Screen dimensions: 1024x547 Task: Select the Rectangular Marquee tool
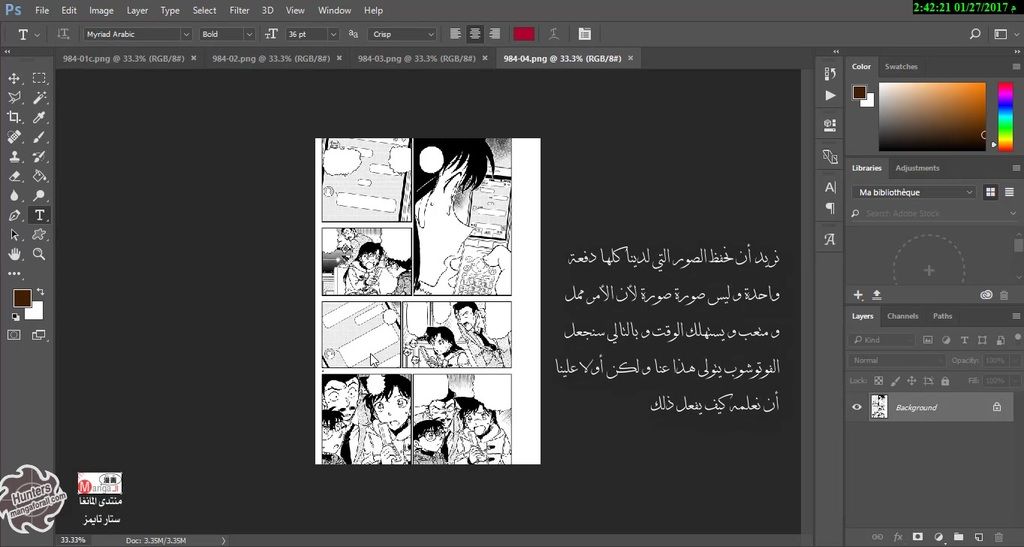pyautogui.click(x=39, y=78)
